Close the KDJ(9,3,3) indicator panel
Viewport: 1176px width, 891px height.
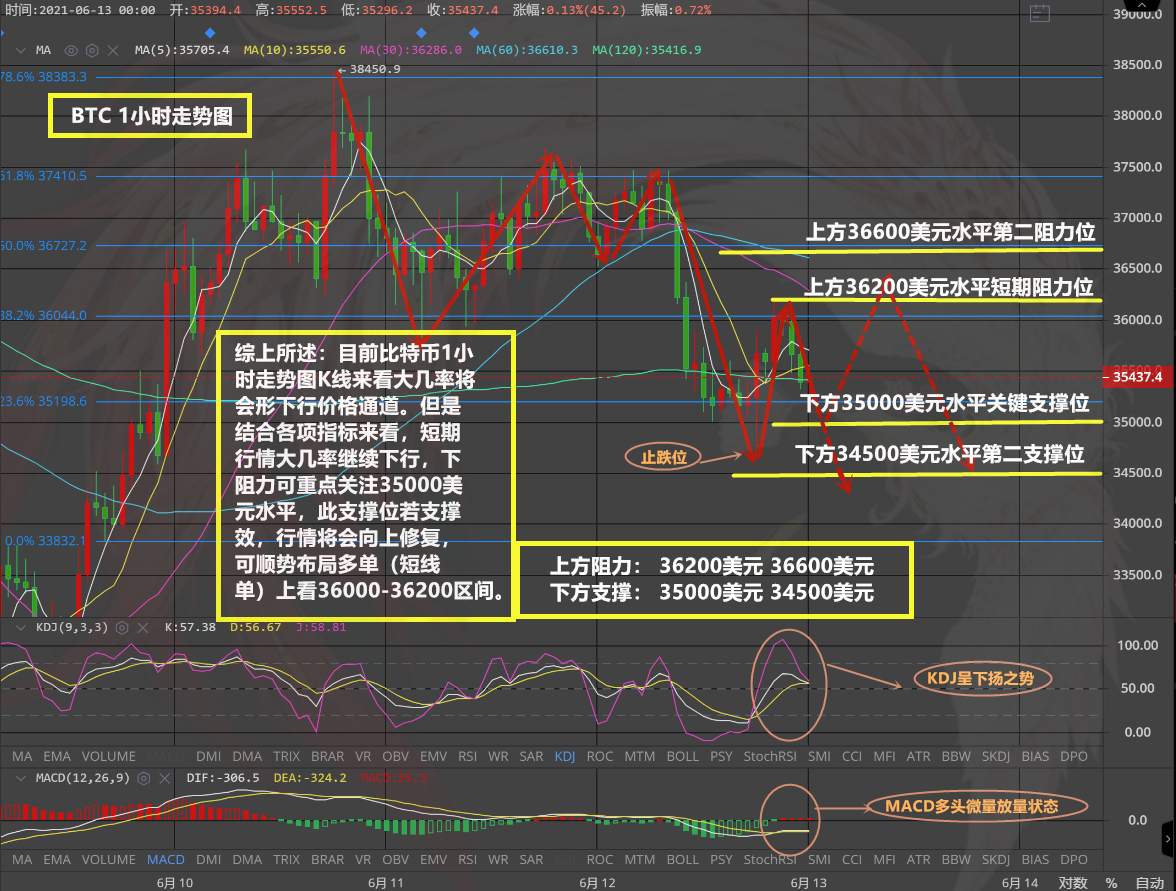[142, 627]
